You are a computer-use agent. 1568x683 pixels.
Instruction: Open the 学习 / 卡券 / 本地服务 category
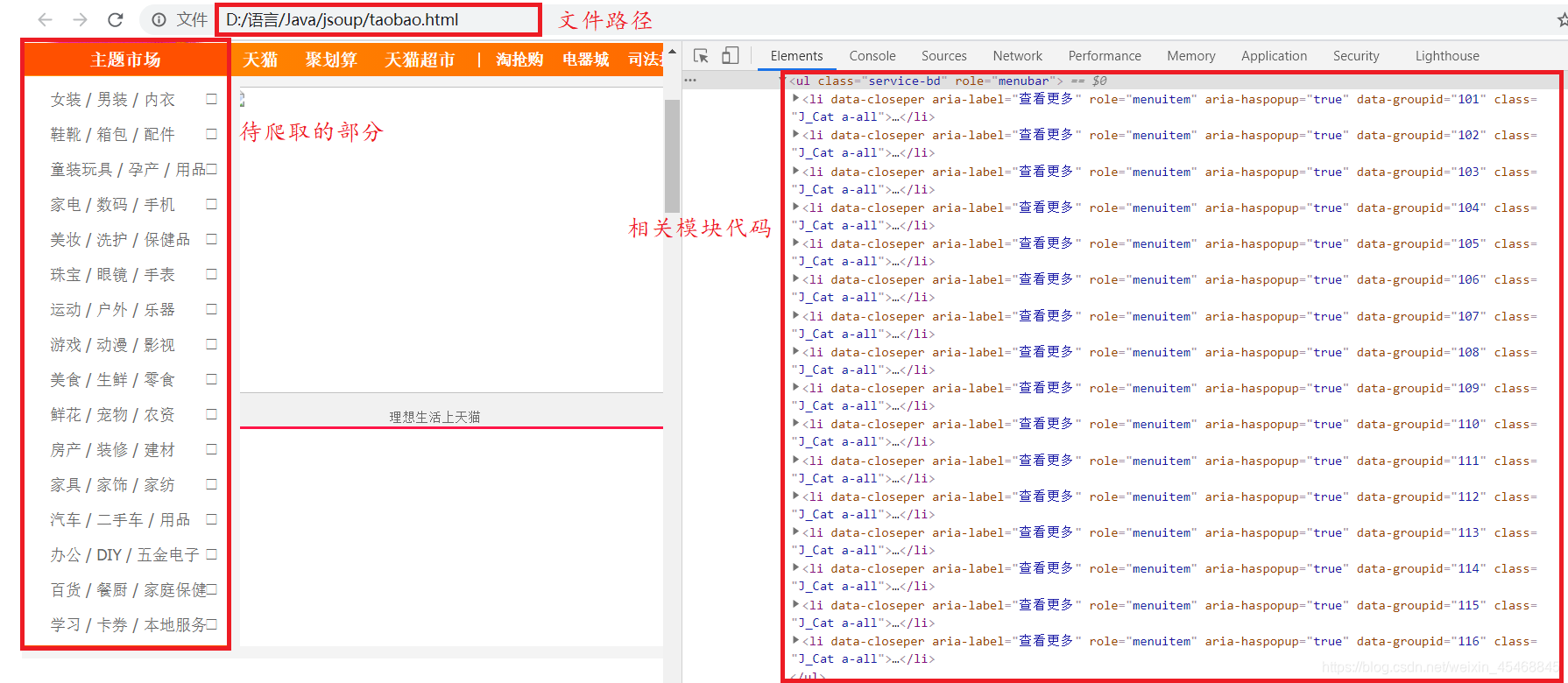pyautogui.click(x=128, y=625)
